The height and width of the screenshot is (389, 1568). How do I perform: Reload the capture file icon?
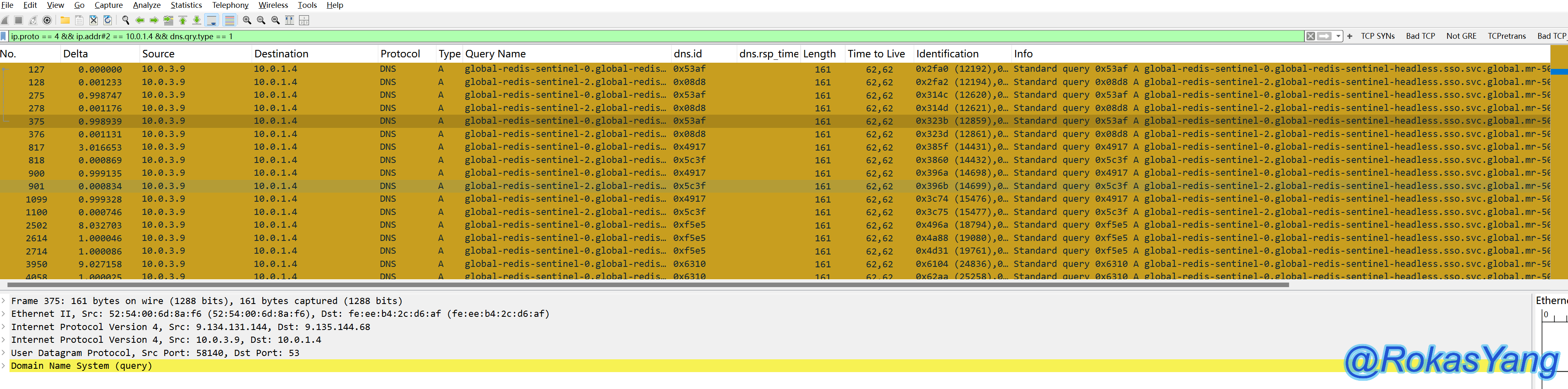click(108, 20)
